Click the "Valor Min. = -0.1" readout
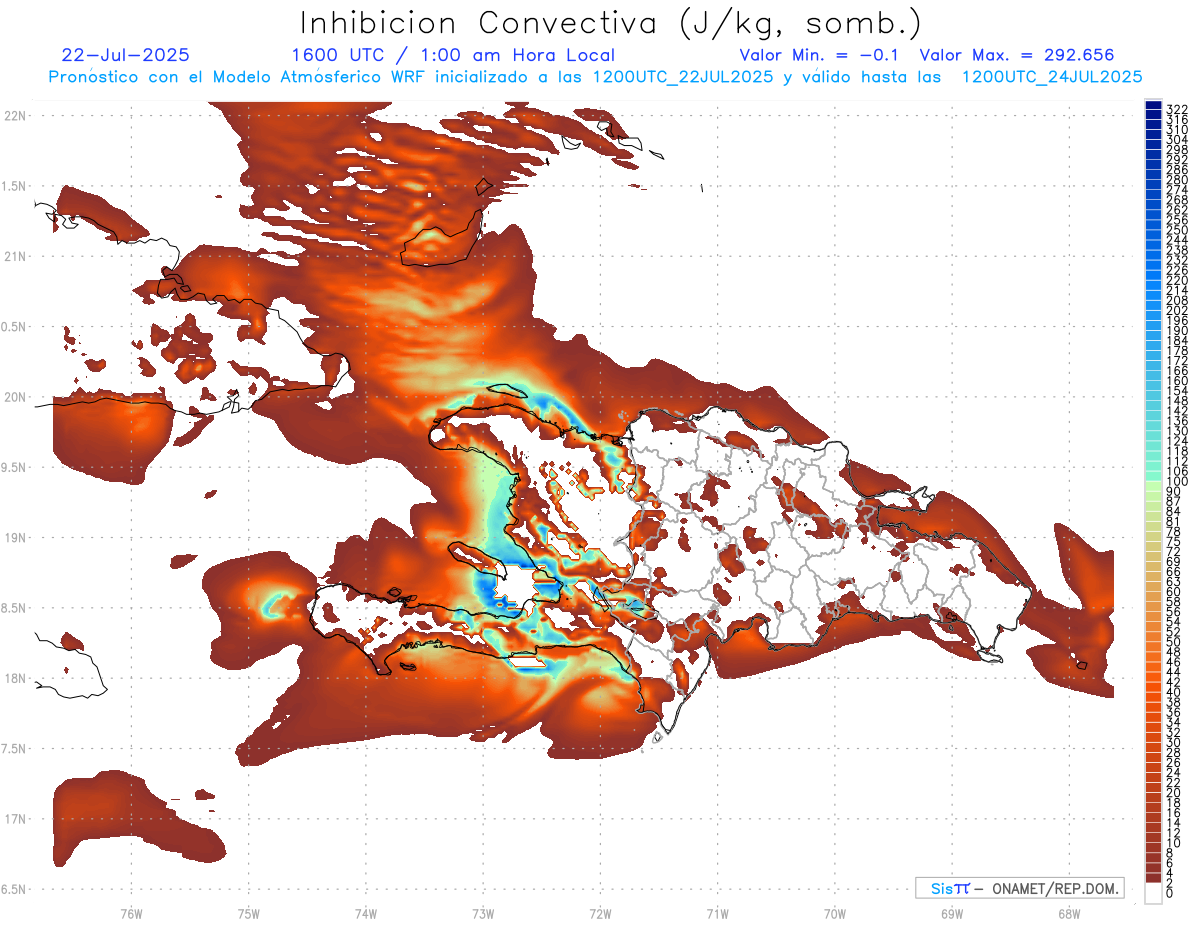The height and width of the screenshot is (927, 1200). 821,55
